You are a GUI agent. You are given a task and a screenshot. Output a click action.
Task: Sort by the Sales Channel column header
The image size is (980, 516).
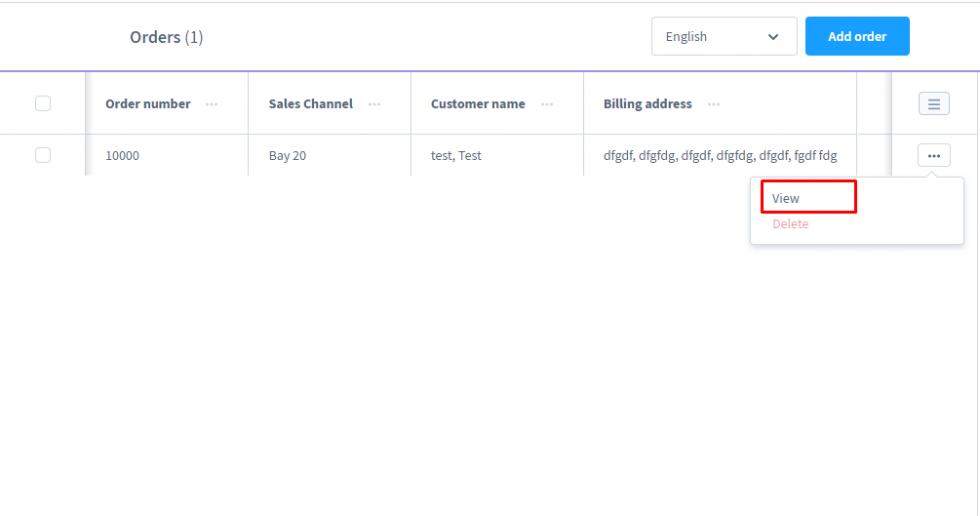[x=311, y=104]
